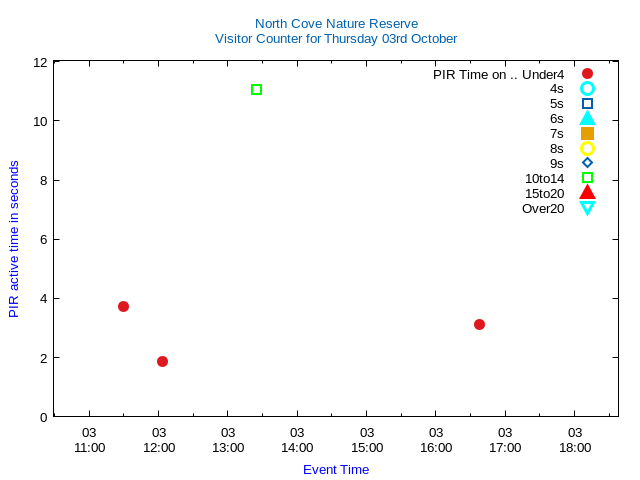Select the 5s blue square legend marker

pos(587,104)
